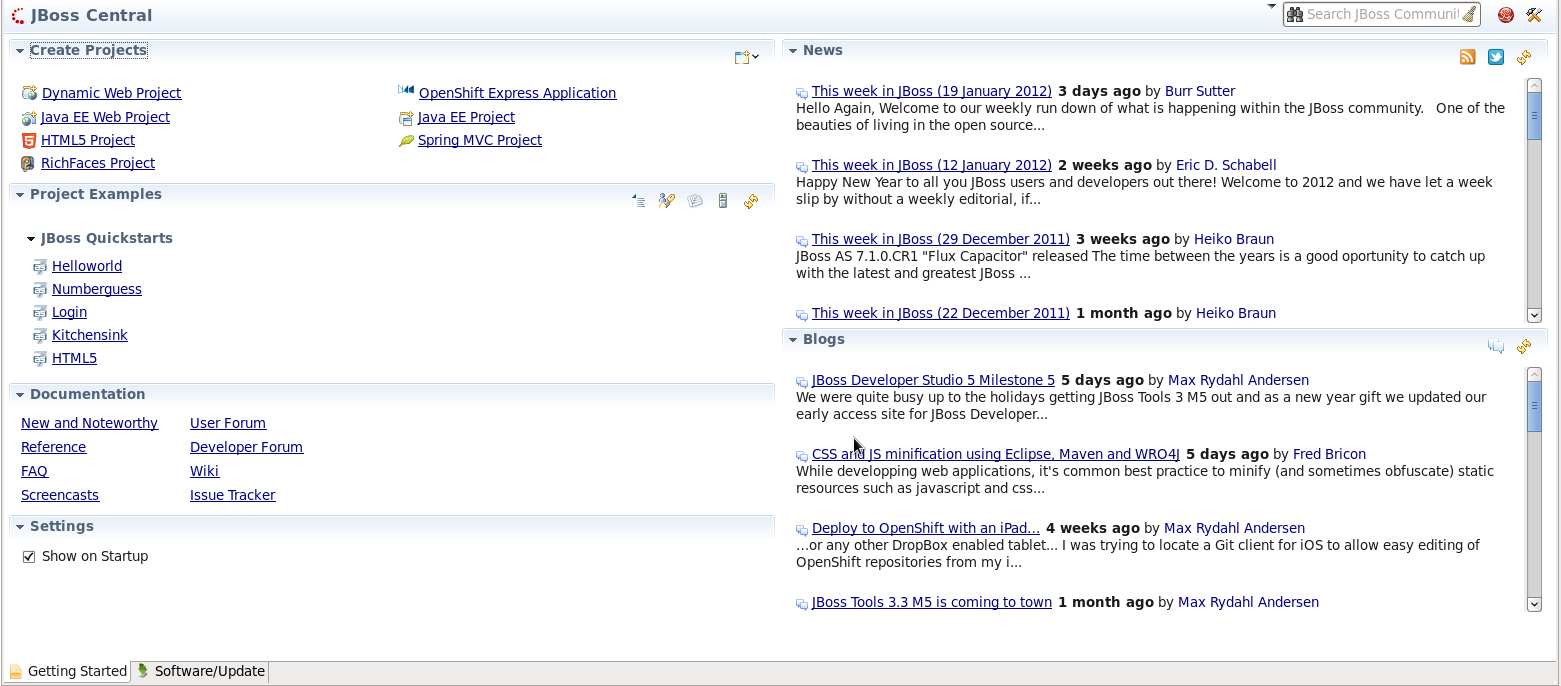This screenshot has height=686, width=1561.
Task: Collapse the JBoss Quickstarts group
Action: 31,239
